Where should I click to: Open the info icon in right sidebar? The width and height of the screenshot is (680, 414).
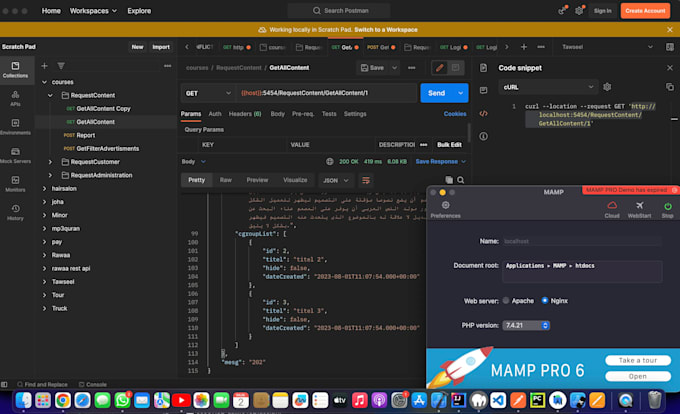[x=484, y=136]
